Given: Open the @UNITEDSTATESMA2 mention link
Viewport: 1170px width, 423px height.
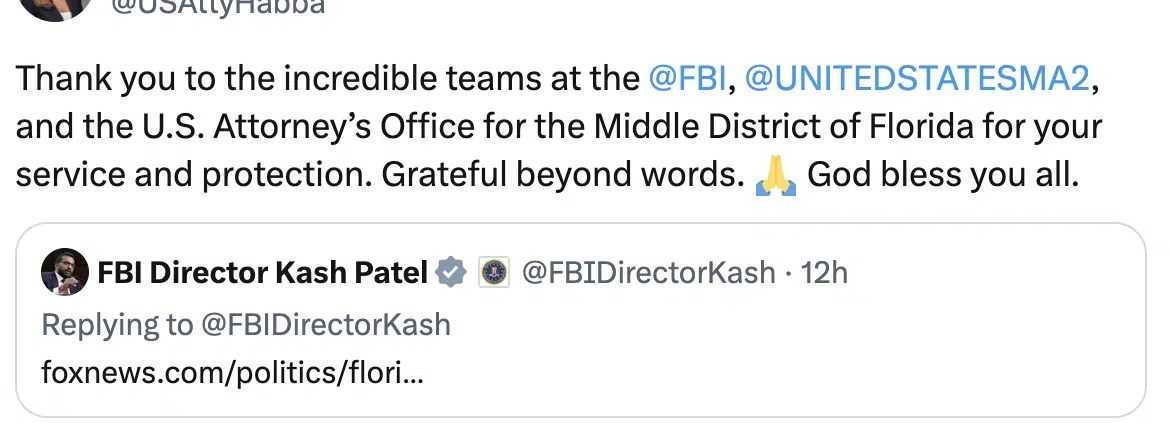Looking at the screenshot, I should [x=918, y=78].
